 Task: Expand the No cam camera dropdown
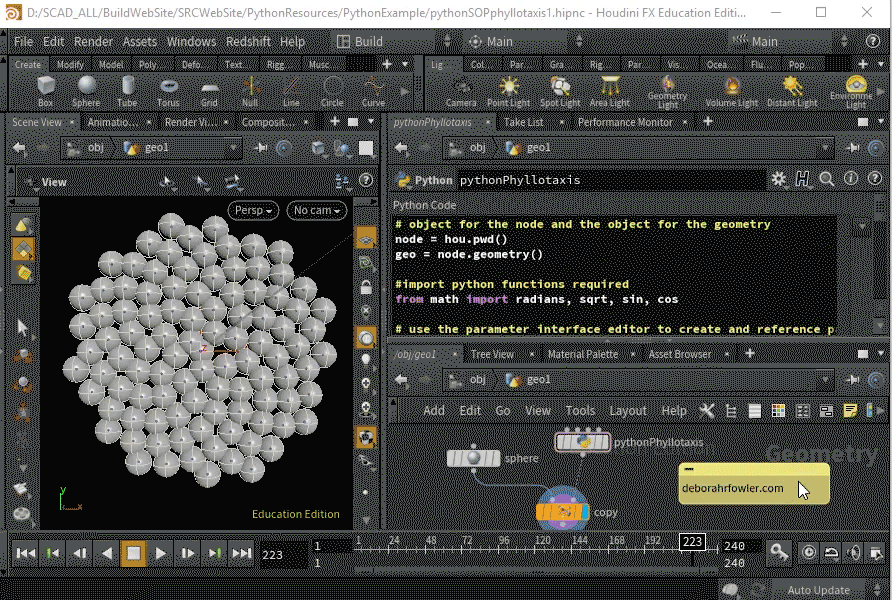tap(315, 210)
